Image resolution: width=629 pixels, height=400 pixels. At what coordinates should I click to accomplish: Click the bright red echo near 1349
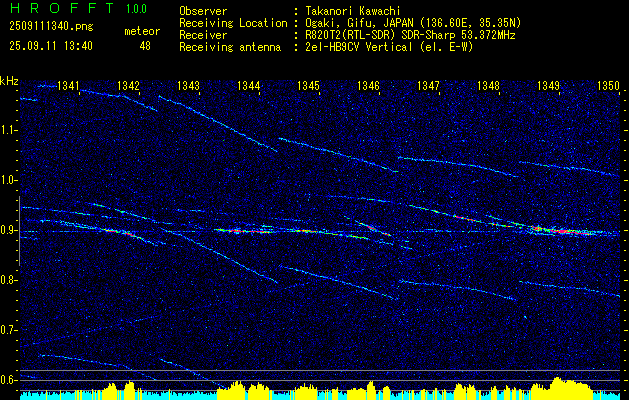click(x=562, y=231)
